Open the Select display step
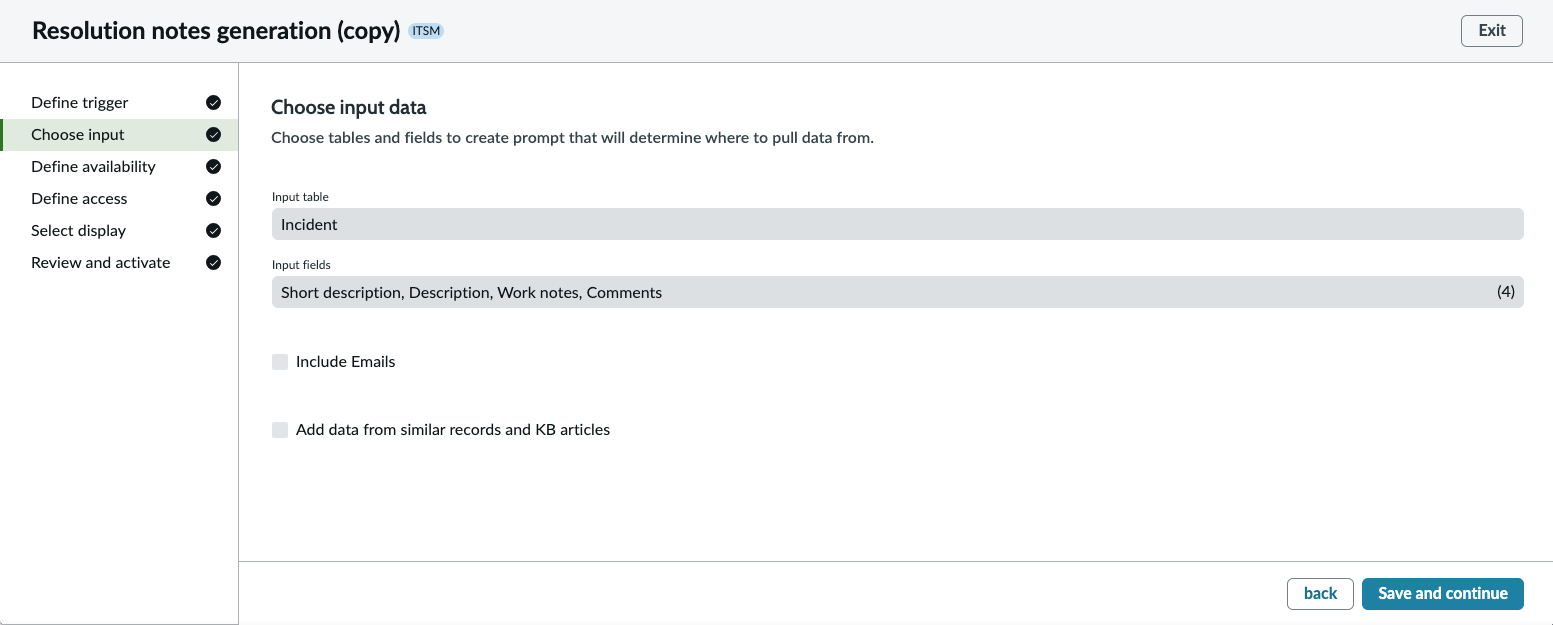The height and width of the screenshot is (625, 1553). tap(119, 231)
